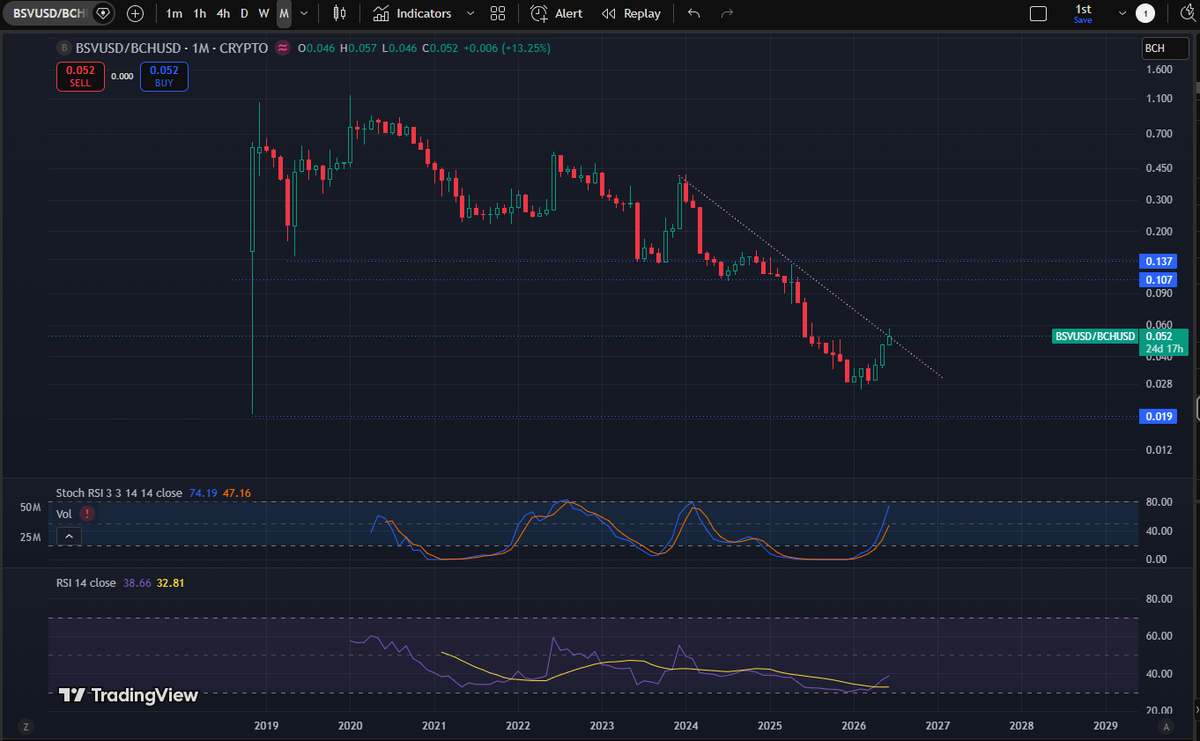Open the TradingView logo link
The image size is (1200, 741).
(128, 695)
